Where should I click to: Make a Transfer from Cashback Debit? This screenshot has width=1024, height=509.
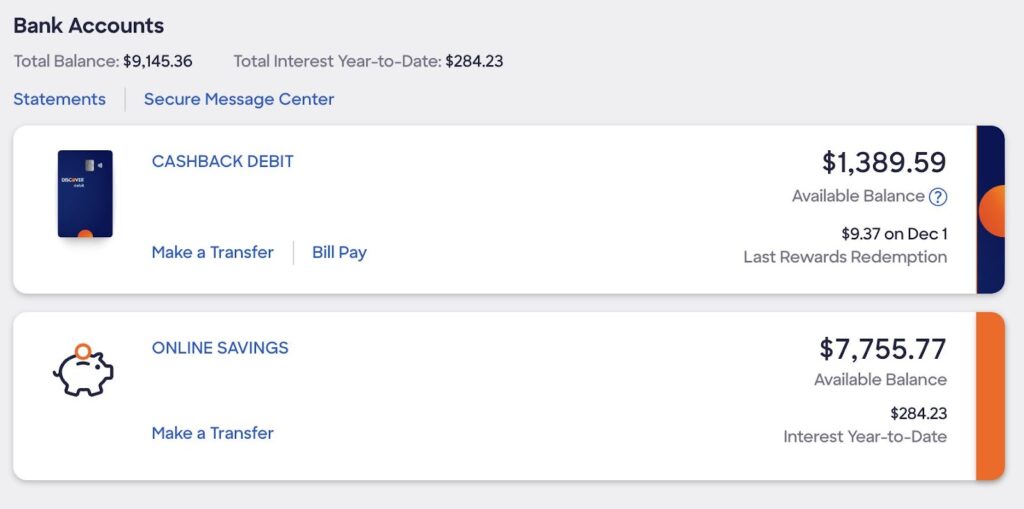[x=212, y=252]
